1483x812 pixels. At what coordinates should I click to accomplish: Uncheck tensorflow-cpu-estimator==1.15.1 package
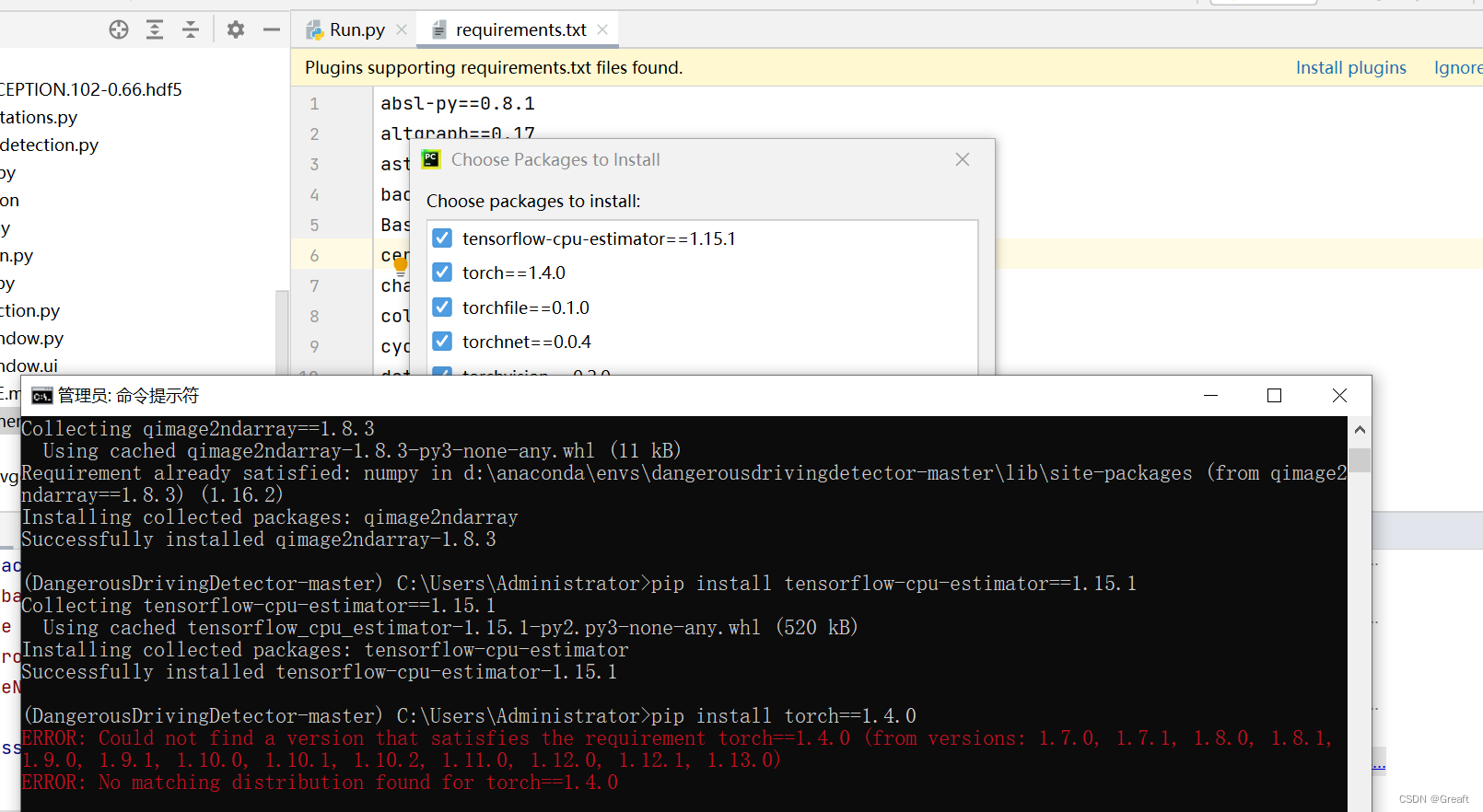442,238
